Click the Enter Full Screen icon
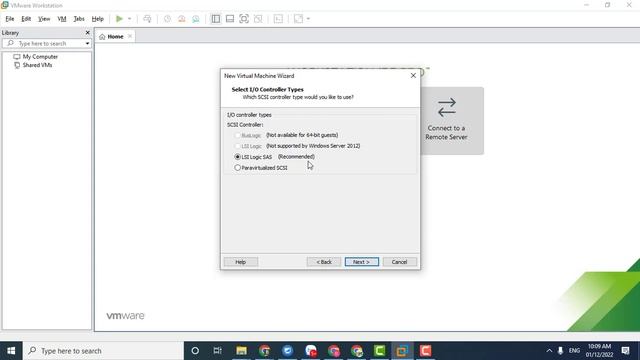 click(x=244, y=19)
